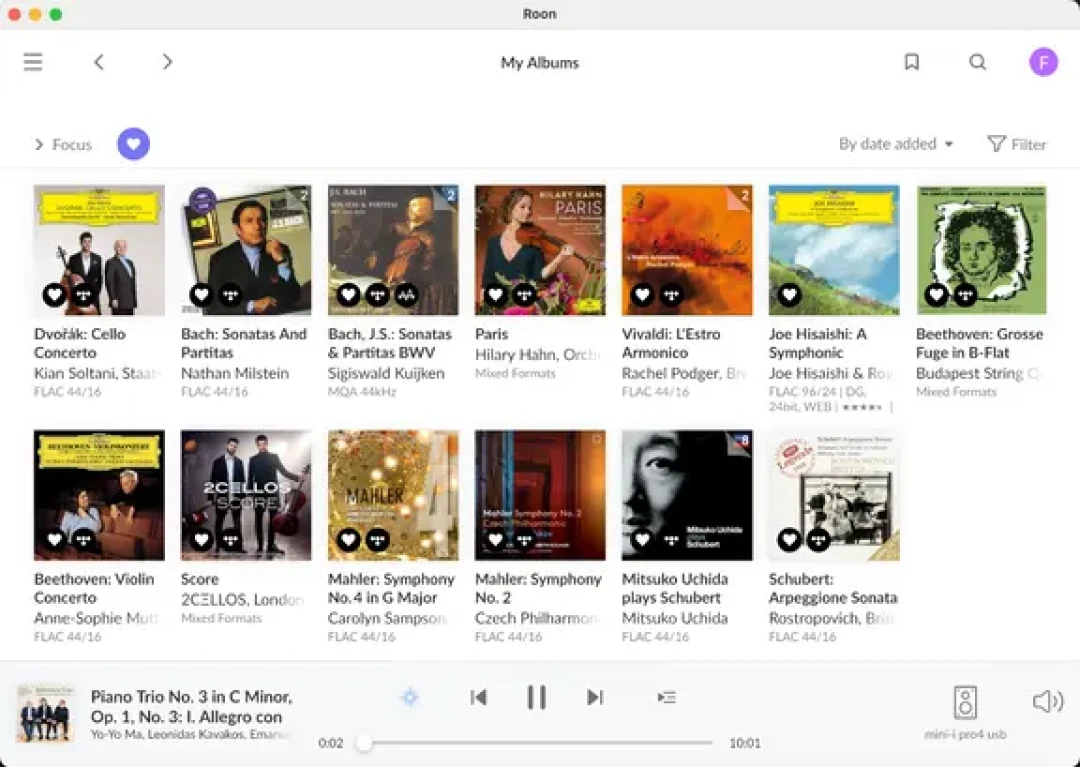Open now playing album art thumbnail
1080x767 pixels.
coord(45,713)
